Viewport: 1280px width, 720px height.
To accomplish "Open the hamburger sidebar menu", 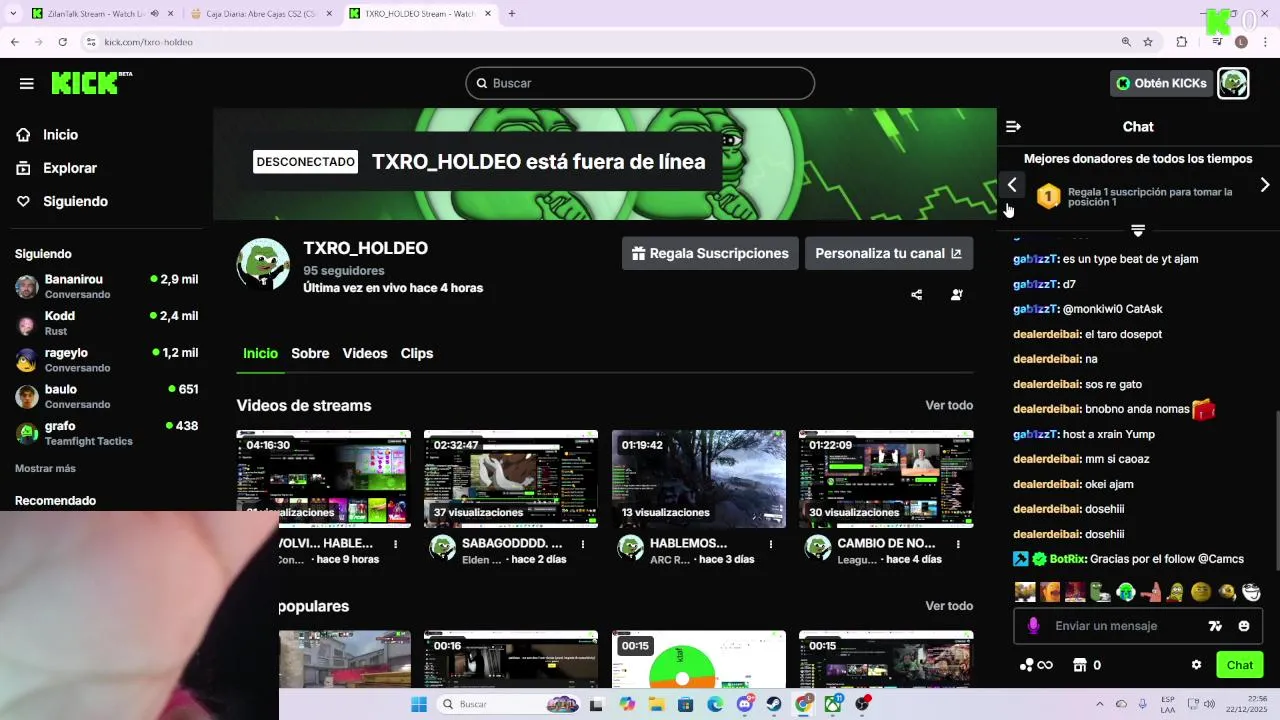I will pos(27,84).
